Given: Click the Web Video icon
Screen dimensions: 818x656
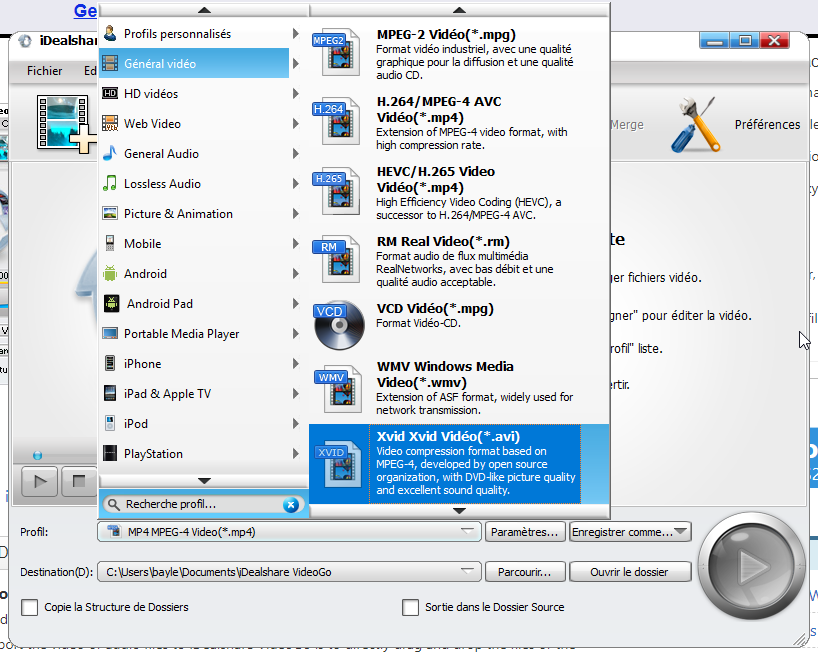Looking at the screenshot, I should [x=110, y=124].
